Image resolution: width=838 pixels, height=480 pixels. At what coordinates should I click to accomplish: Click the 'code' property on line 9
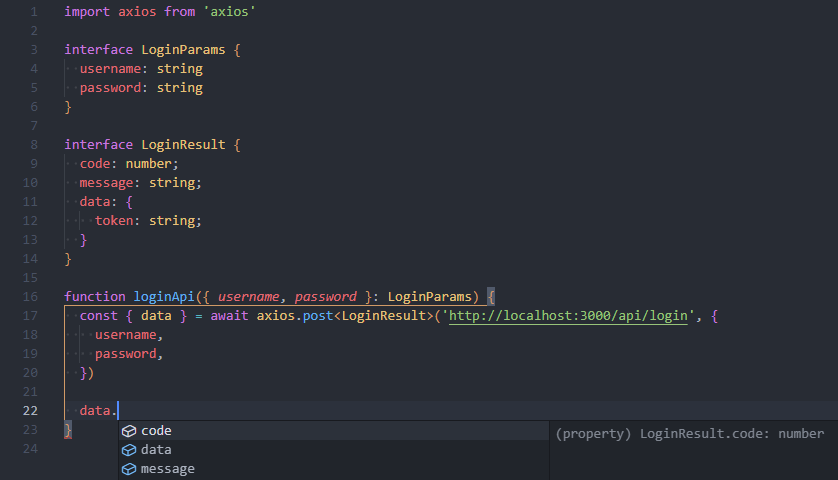[x=95, y=164]
